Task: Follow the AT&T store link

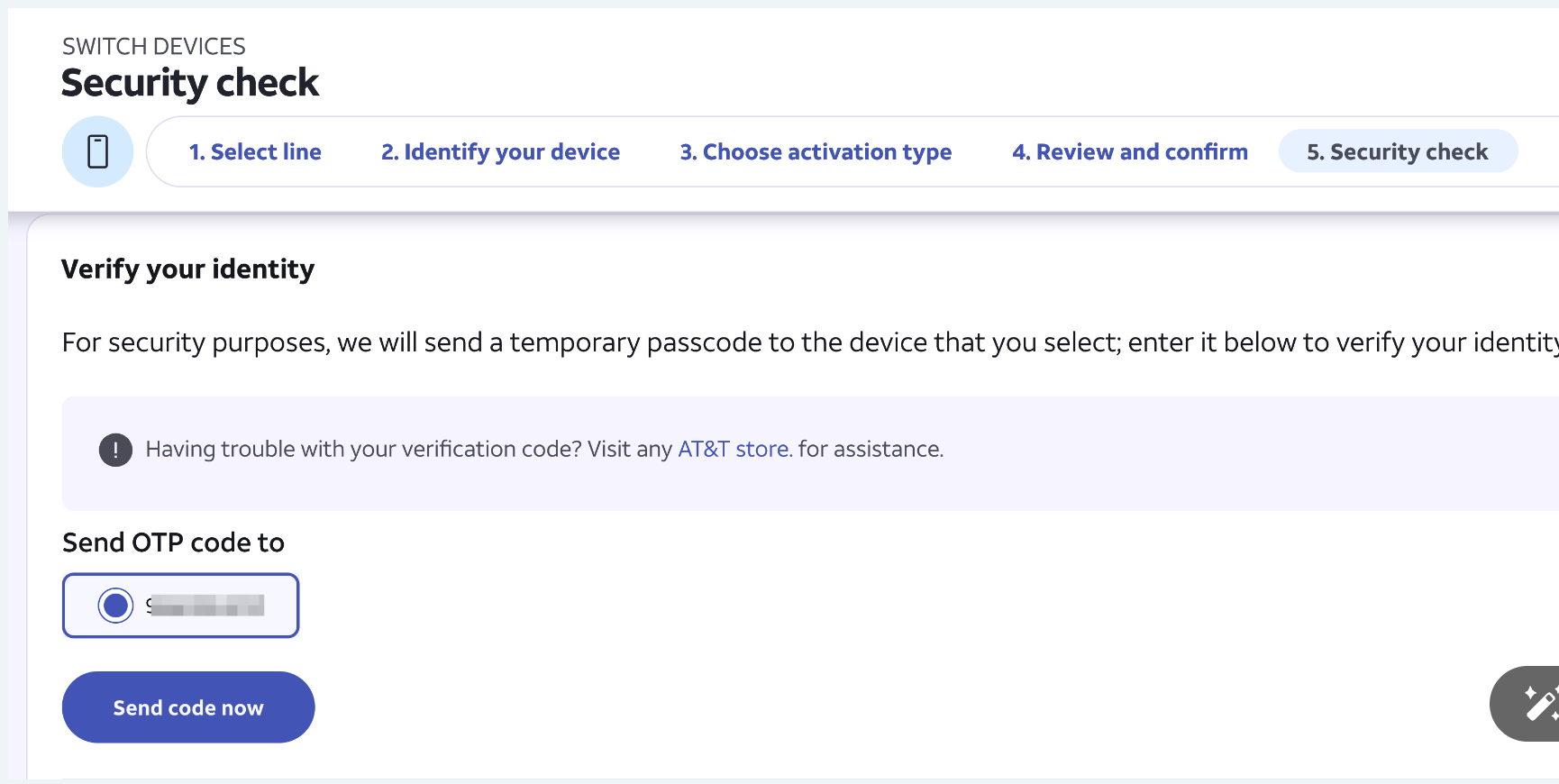Action: 735,449
